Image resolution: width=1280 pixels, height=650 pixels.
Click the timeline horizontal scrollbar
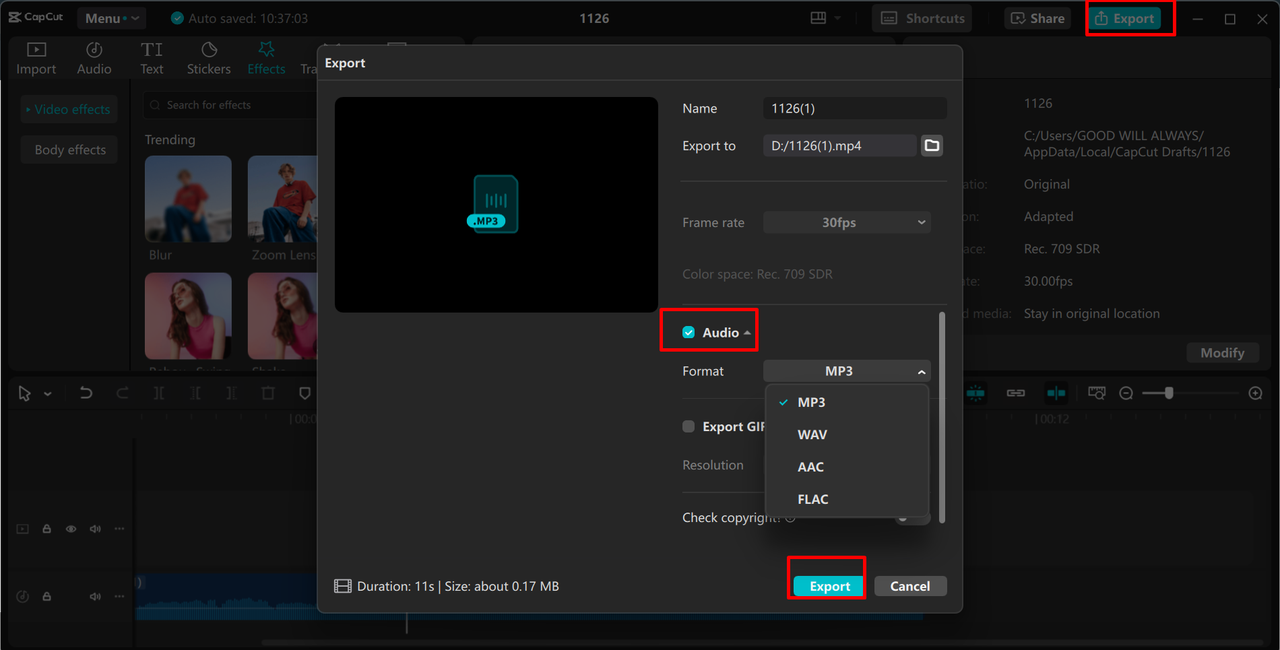[x=760, y=643]
